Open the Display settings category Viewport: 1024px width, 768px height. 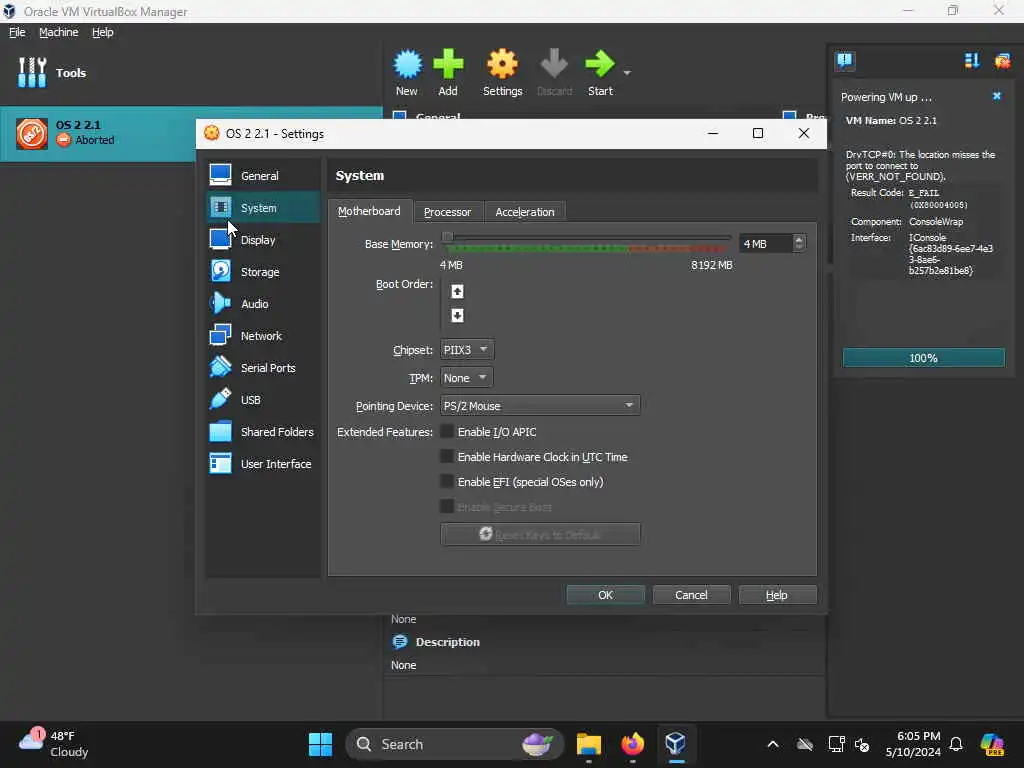pyautogui.click(x=263, y=240)
